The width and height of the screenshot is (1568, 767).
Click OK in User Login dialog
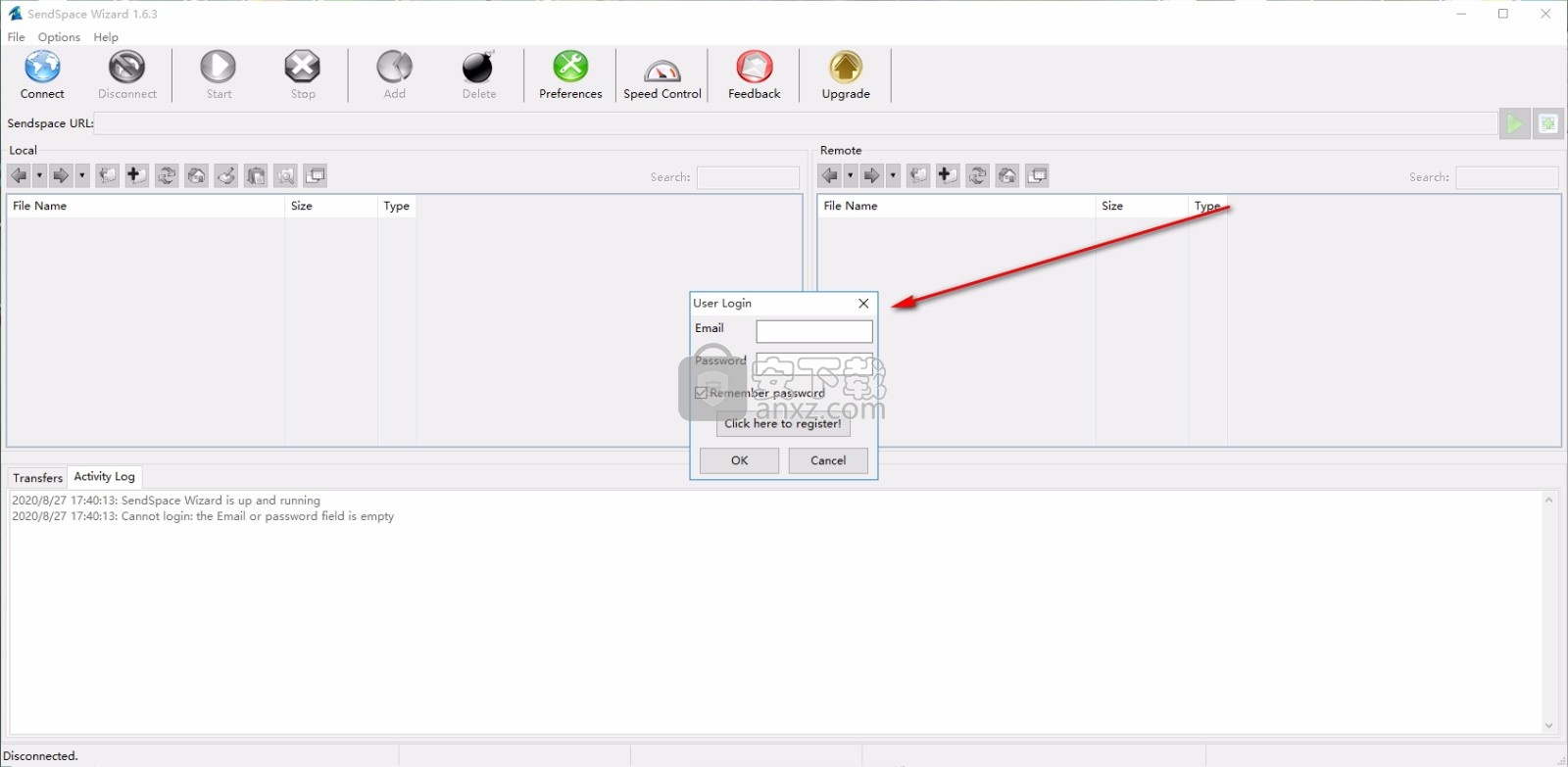740,460
